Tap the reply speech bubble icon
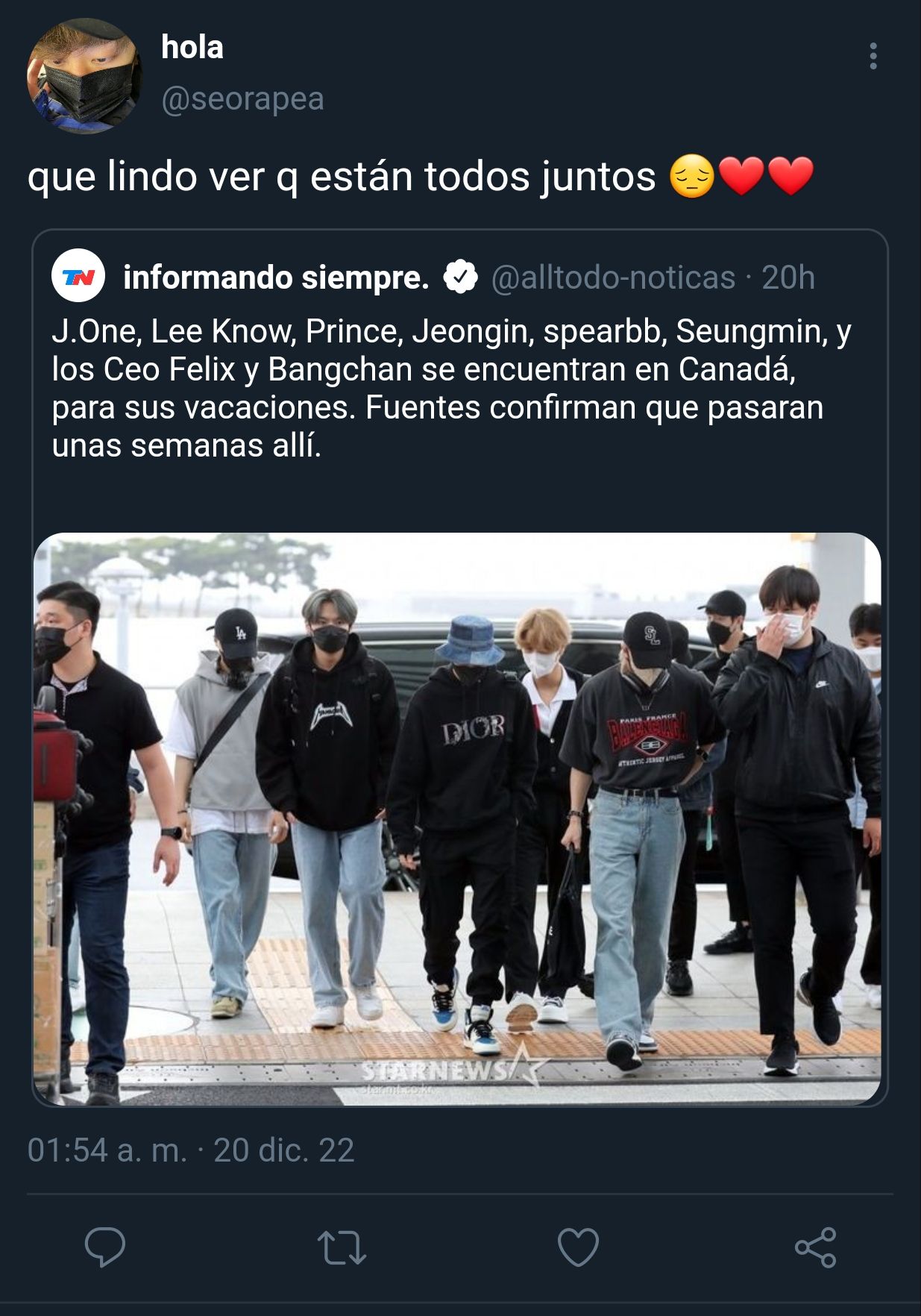This screenshot has height=1316, width=921. [x=105, y=1247]
